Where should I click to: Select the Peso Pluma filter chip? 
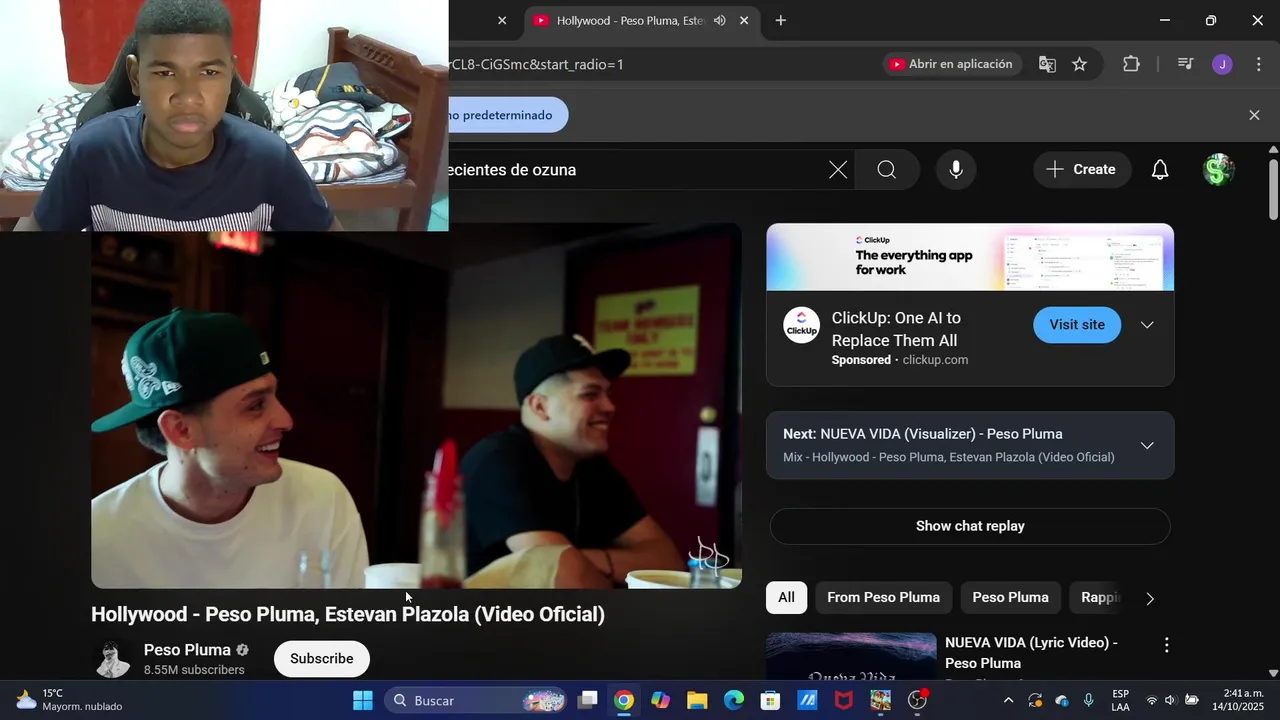1010,597
